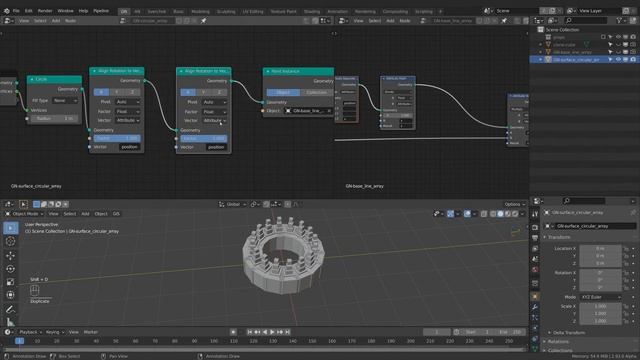
Task: Toggle selectability arrow for GN-base_line_array
Action: click(x=611, y=52)
